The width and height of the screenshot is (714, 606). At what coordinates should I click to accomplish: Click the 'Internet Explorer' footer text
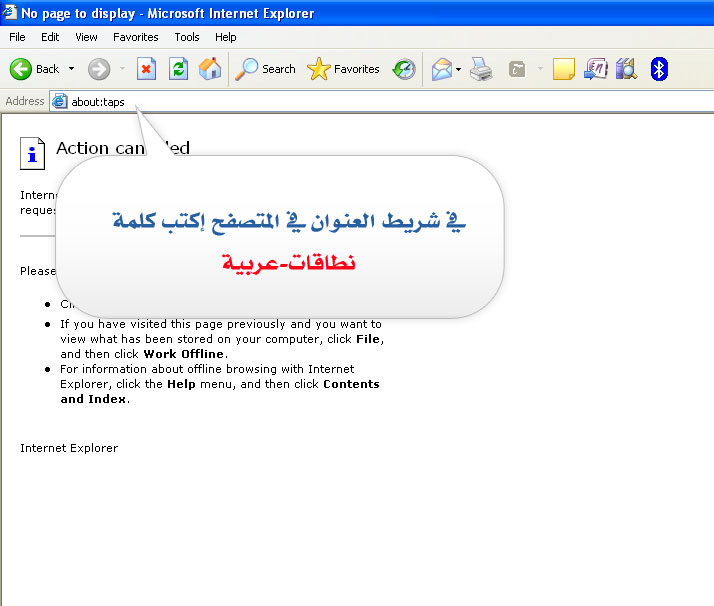point(69,448)
